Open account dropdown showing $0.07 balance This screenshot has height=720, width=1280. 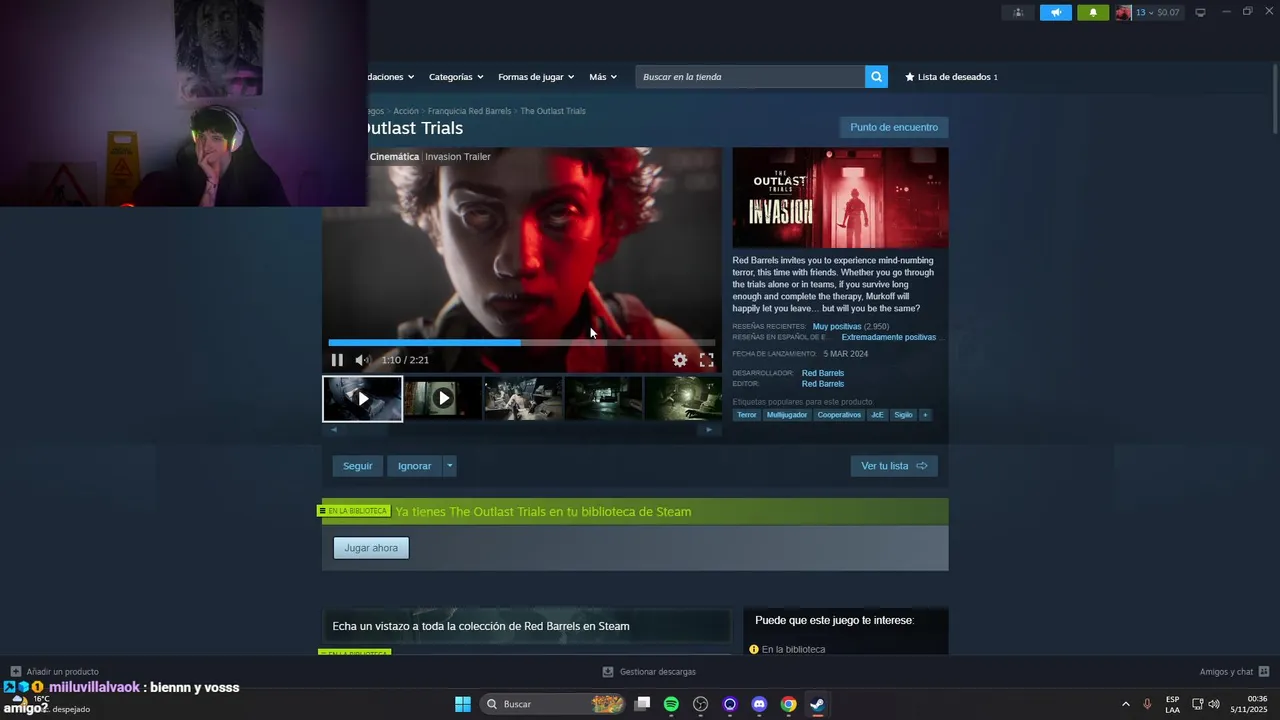(x=1158, y=13)
